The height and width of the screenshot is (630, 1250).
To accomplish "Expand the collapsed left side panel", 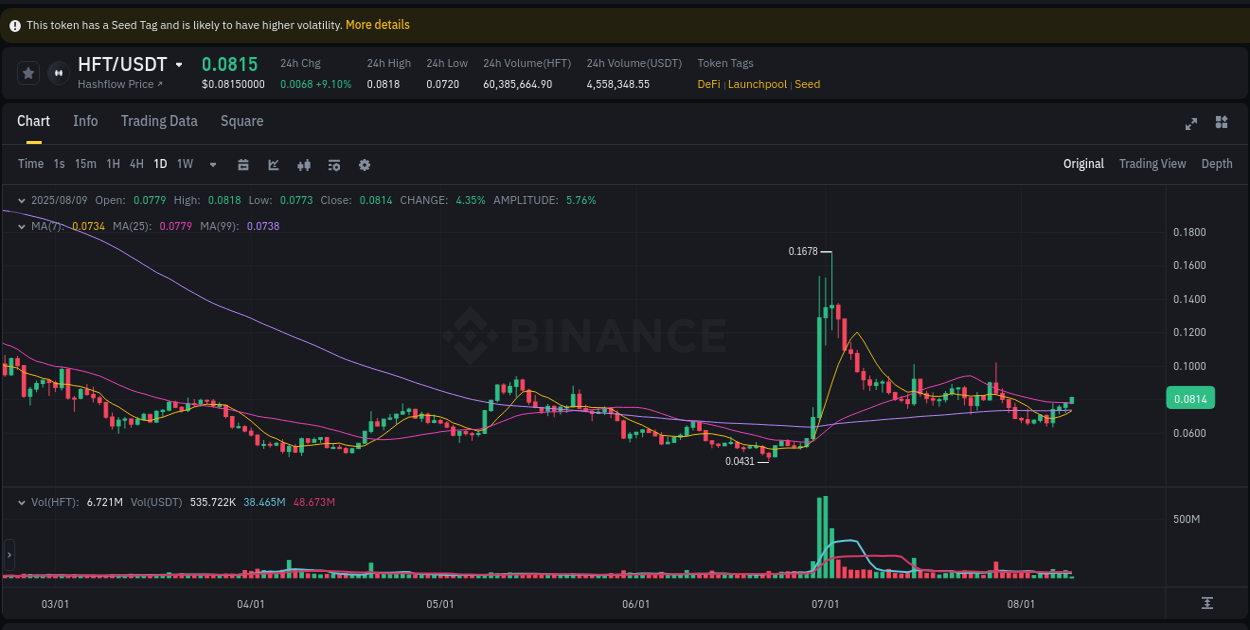I will click(8, 554).
